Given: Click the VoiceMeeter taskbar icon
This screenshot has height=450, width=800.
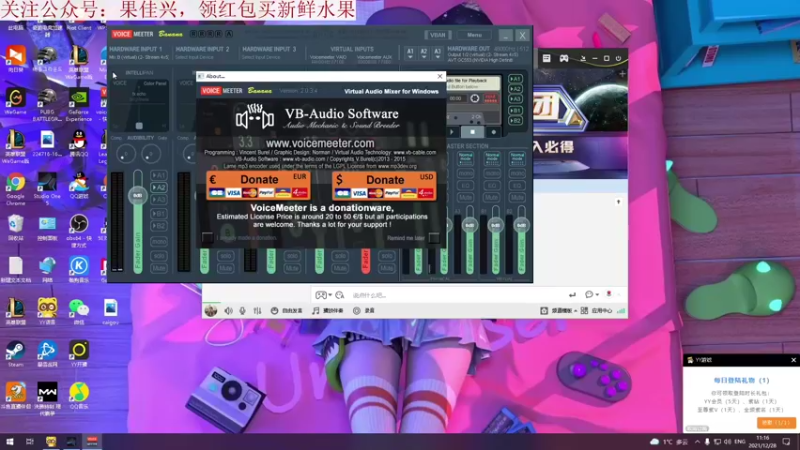Looking at the screenshot, I should (x=92, y=441).
